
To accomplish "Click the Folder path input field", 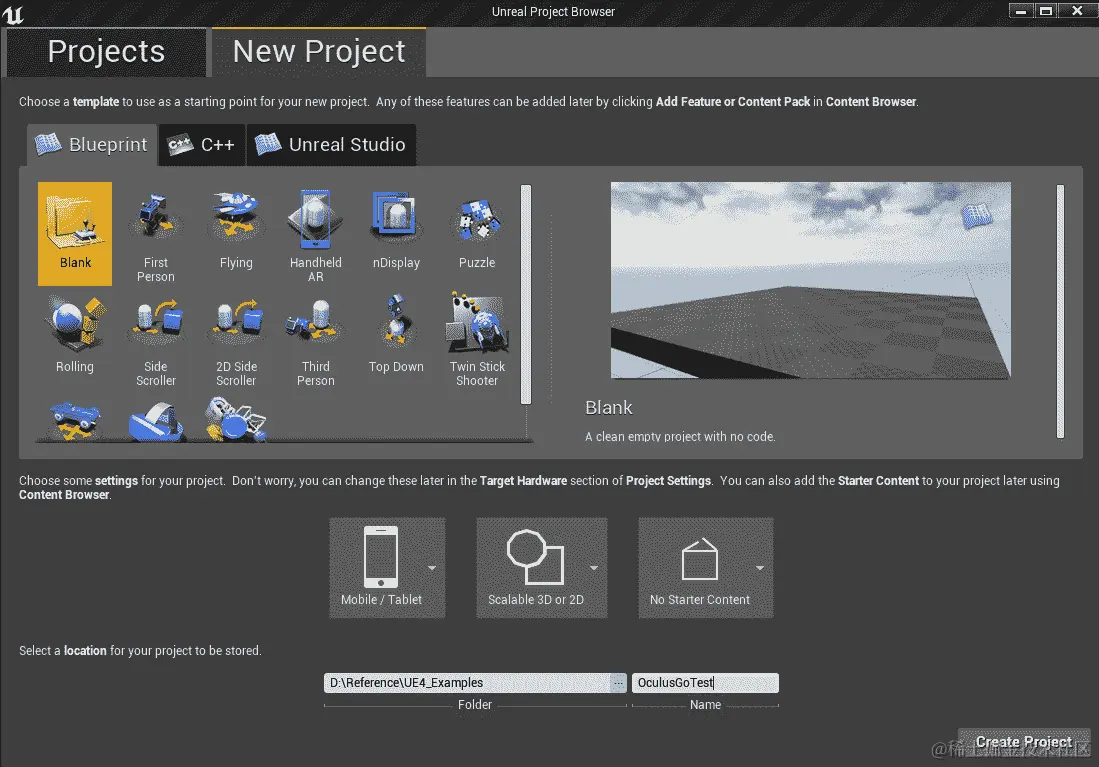I will click(467, 683).
